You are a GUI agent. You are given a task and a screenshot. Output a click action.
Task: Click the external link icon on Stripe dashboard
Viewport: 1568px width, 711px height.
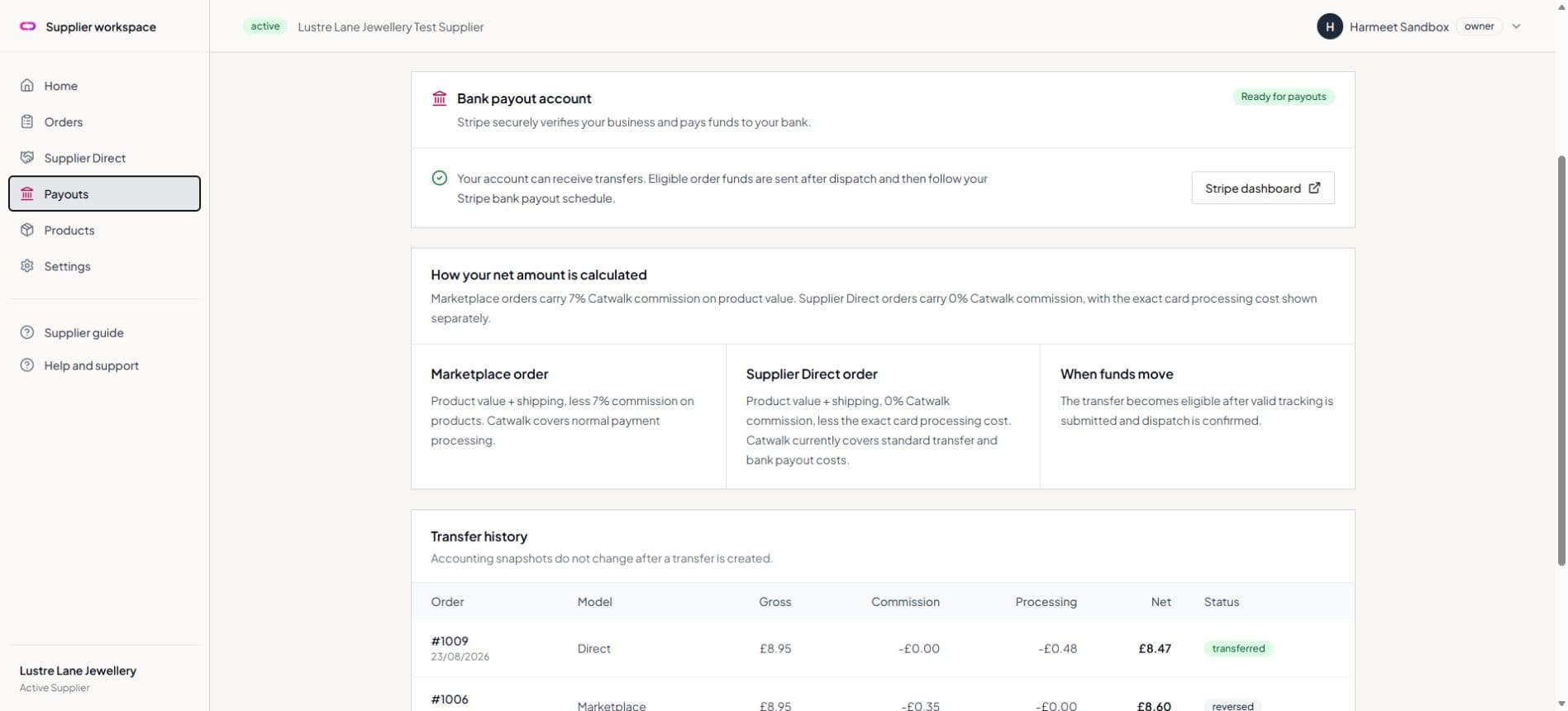tap(1314, 188)
